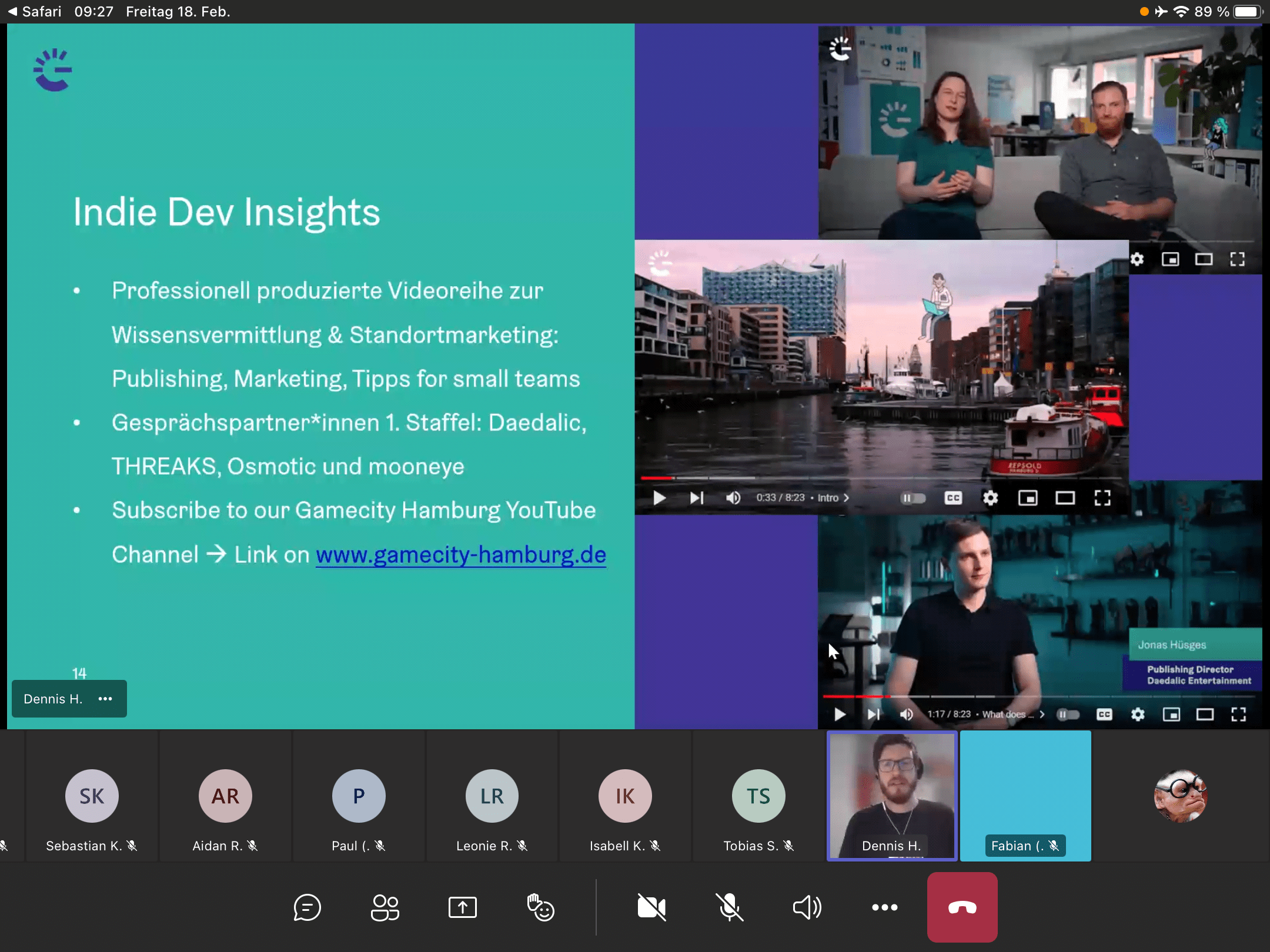
Task: Open raise hand and reactions
Action: [540, 908]
